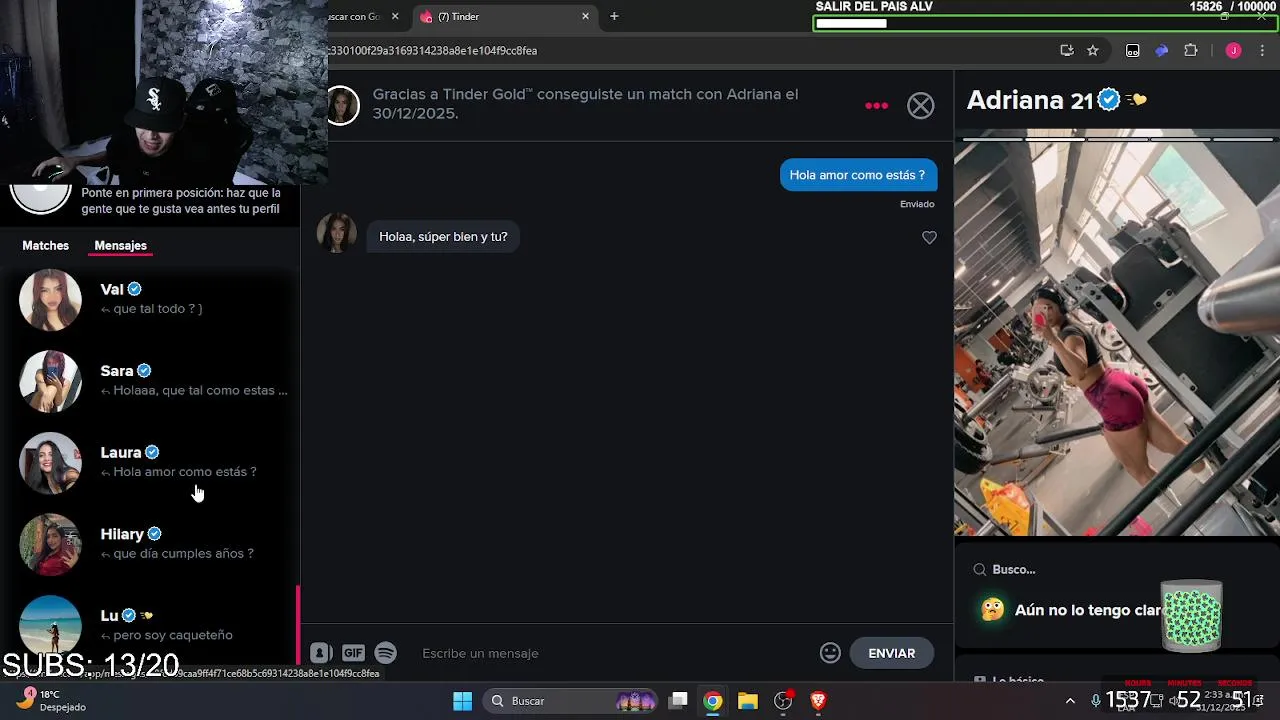Open Google Chrome from the taskbar

712,701
